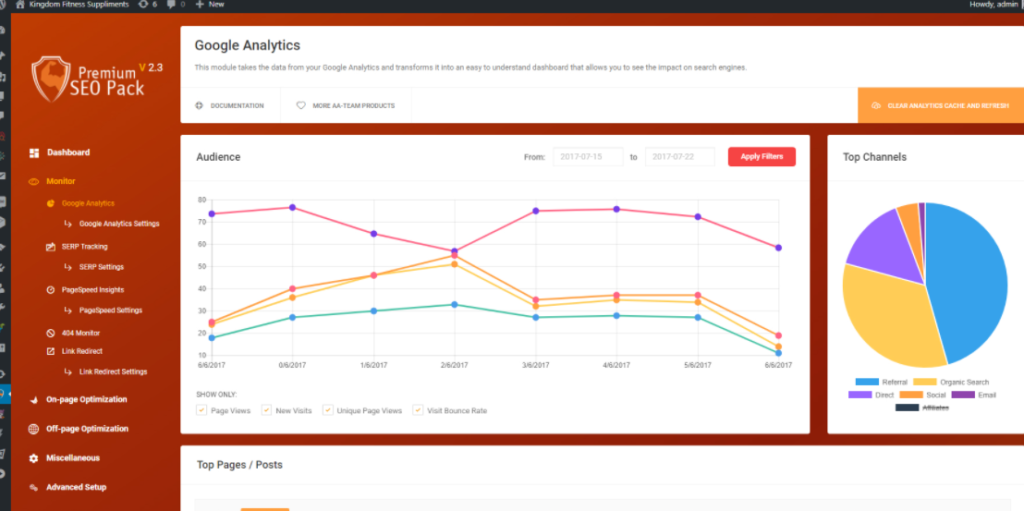Click the home icon beside Kingdom Fitness Suppliments
Image resolution: width=1024 pixels, height=511 pixels.
pyautogui.click(x=20, y=4)
